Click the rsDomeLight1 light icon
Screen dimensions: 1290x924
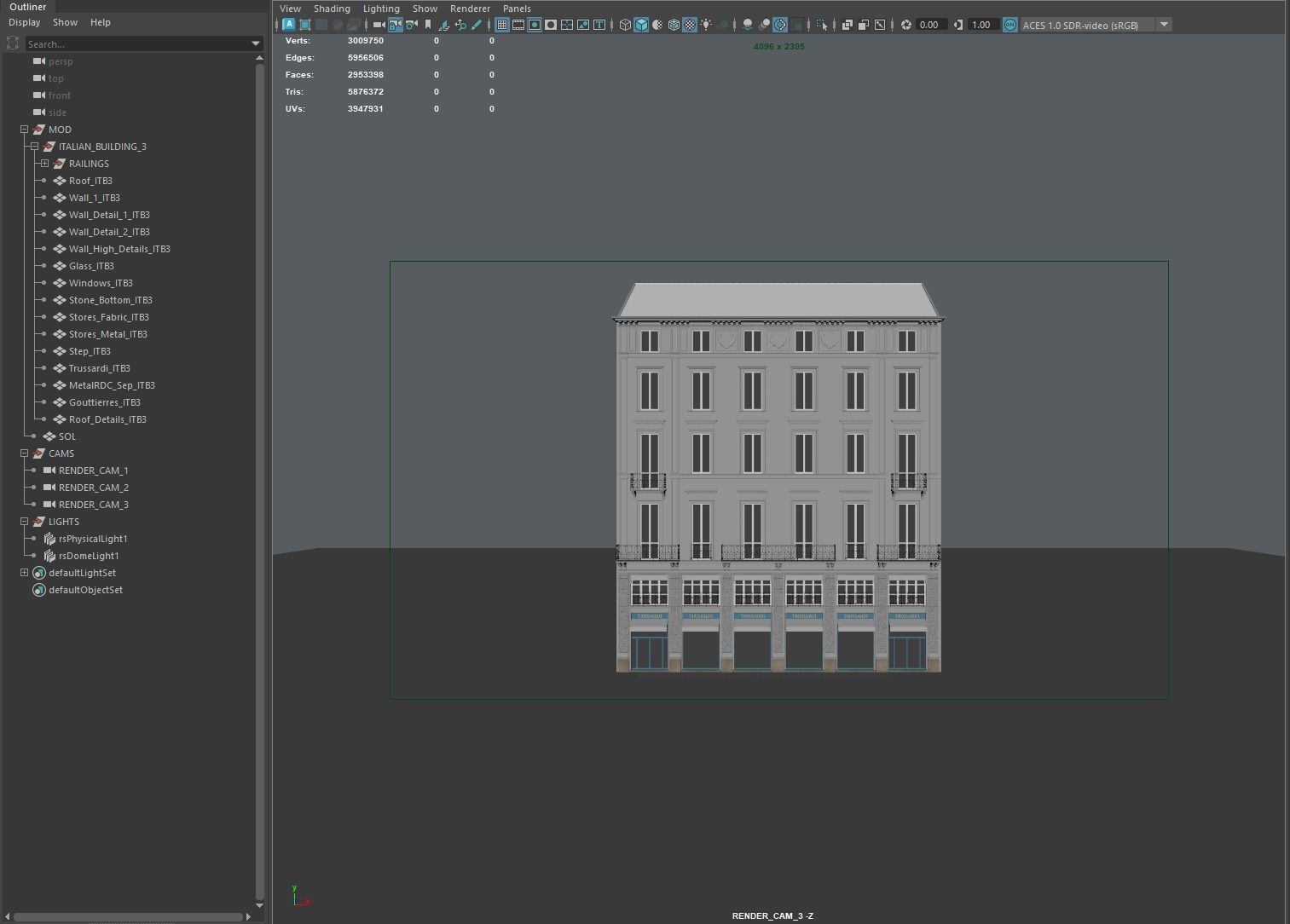coord(49,556)
